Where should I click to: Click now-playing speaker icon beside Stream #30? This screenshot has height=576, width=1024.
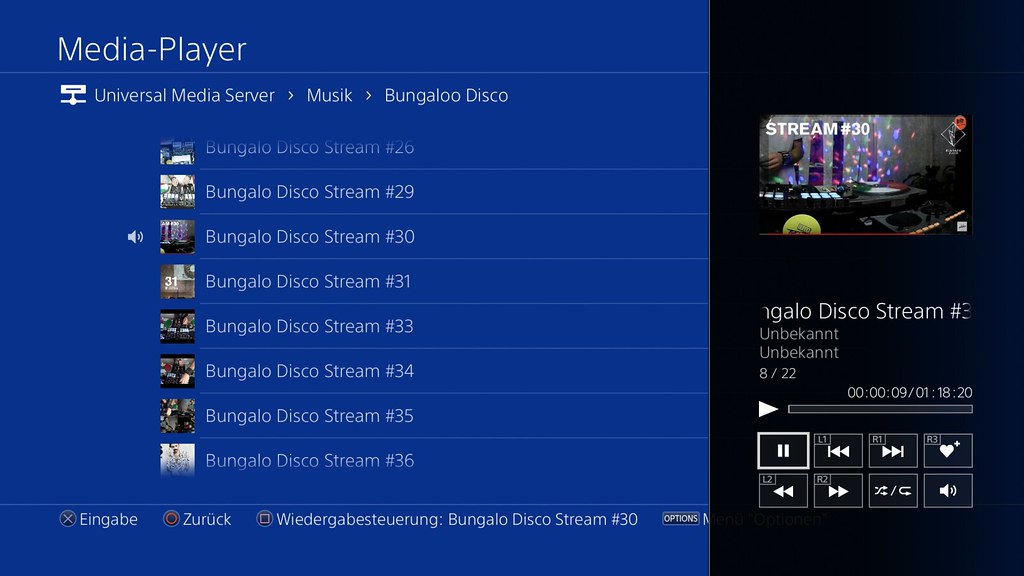point(135,237)
